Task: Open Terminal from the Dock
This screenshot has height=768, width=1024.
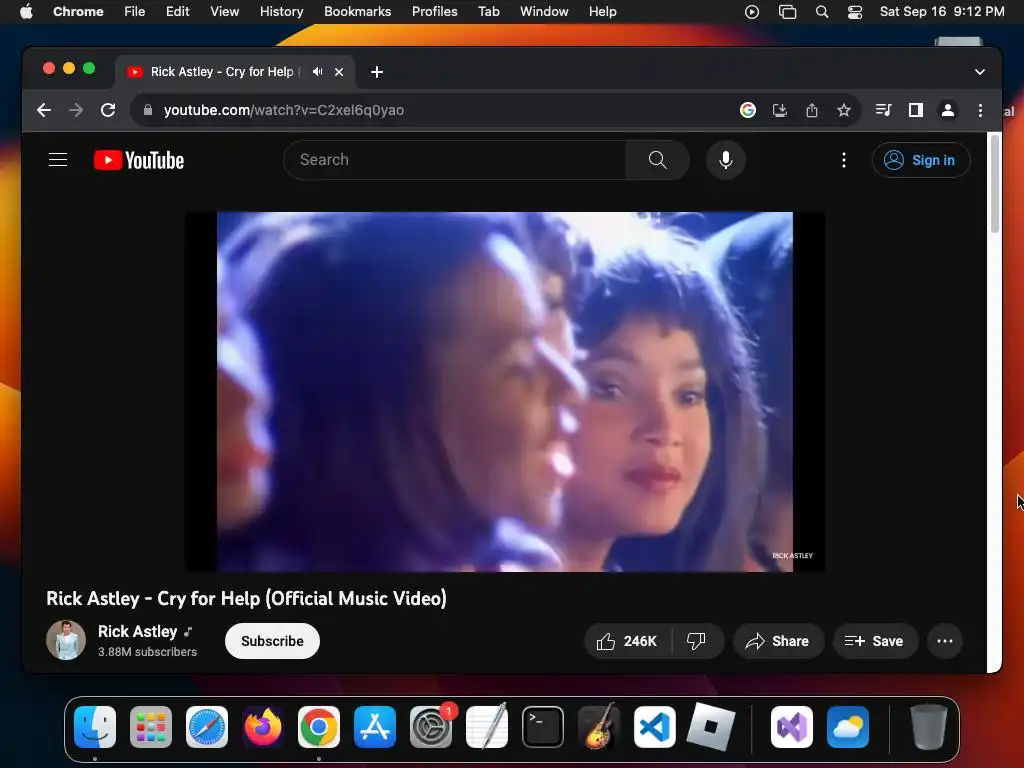Action: (543, 727)
